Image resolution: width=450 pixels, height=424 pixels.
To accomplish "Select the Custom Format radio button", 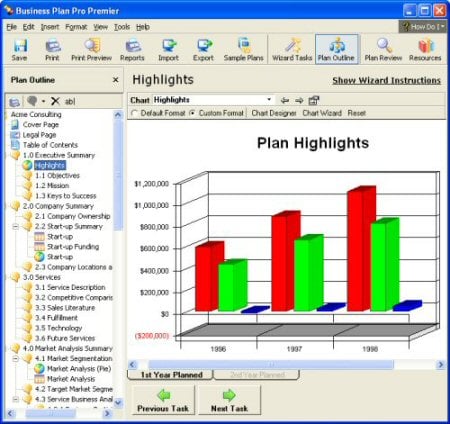I will click(192, 113).
